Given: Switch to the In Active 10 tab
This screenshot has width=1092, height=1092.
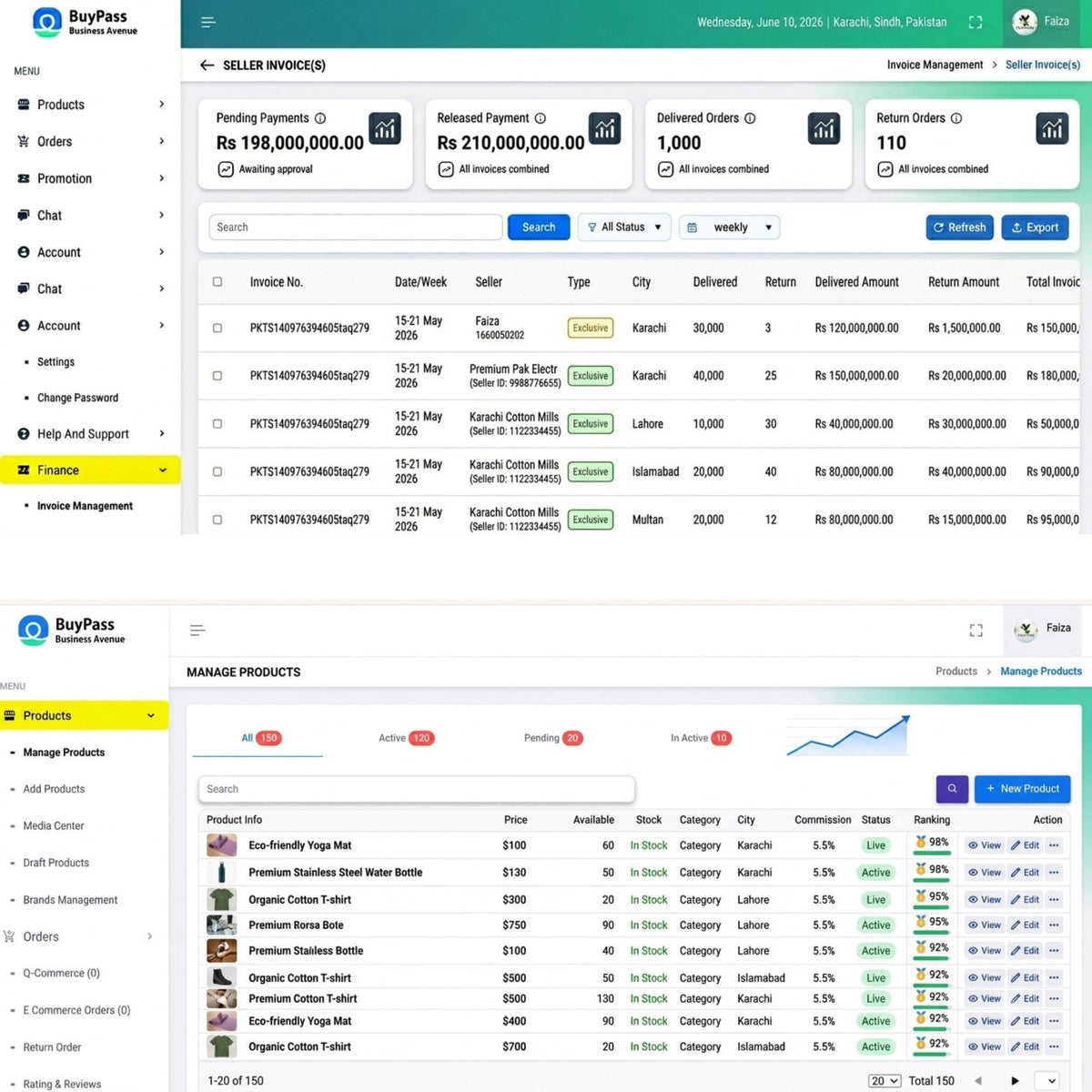Looking at the screenshot, I should click(700, 738).
